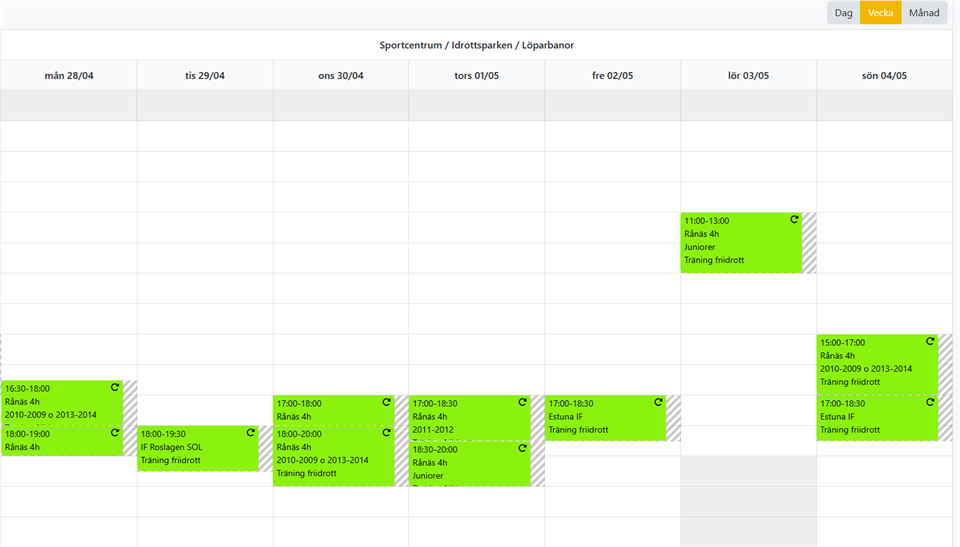Screen dimensions: 960x547
Task: Open the mån 28/04 day header
Action: (68, 76)
